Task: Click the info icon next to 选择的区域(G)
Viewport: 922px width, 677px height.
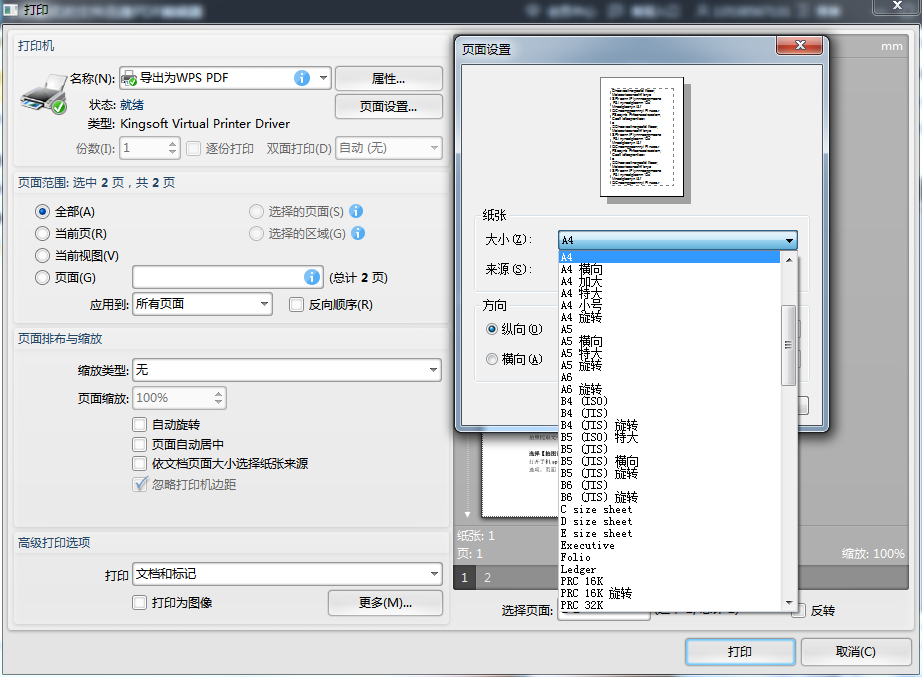Action: pos(358,233)
